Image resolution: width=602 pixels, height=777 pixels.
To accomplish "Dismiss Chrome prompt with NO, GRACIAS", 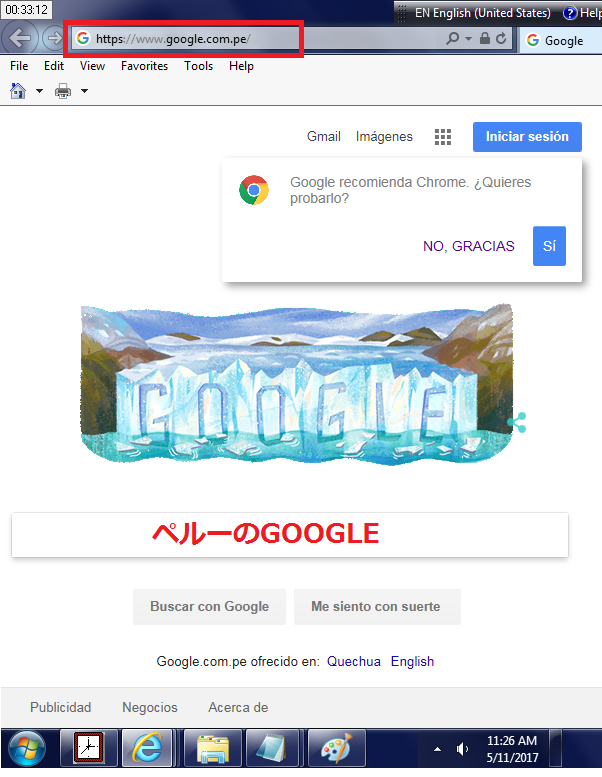I will pyautogui.click(x=469, y=246).
